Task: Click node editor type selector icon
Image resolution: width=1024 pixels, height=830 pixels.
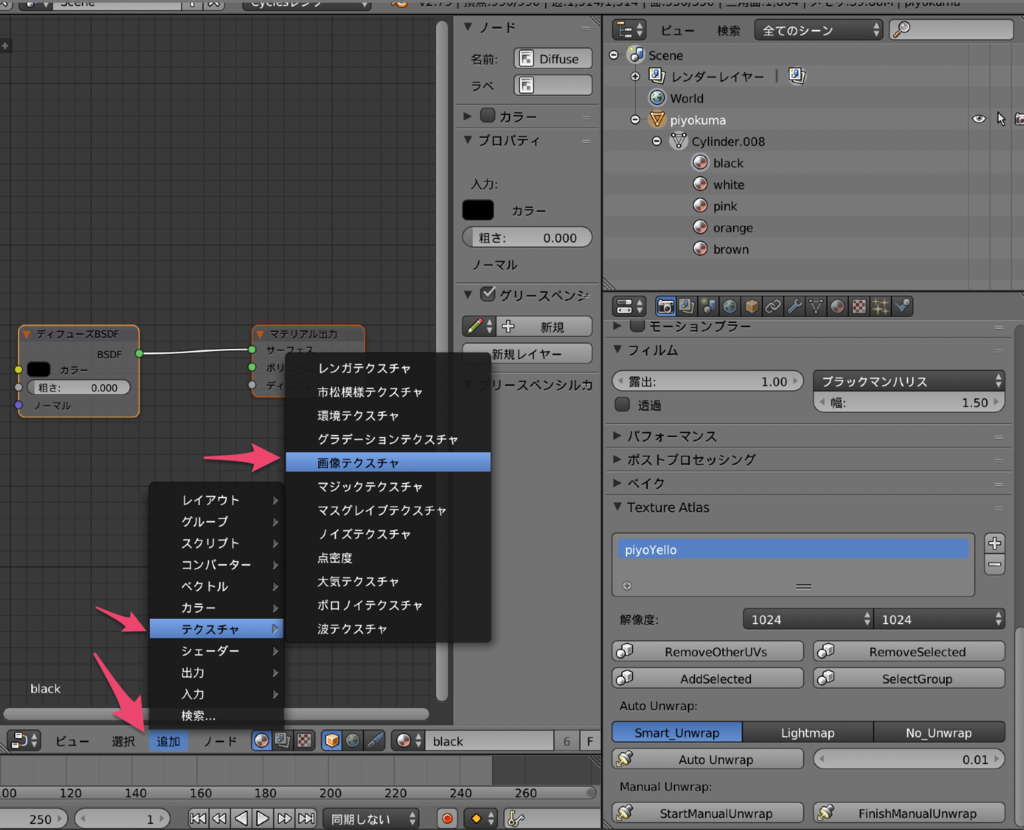Action: (x=24, y=741)
